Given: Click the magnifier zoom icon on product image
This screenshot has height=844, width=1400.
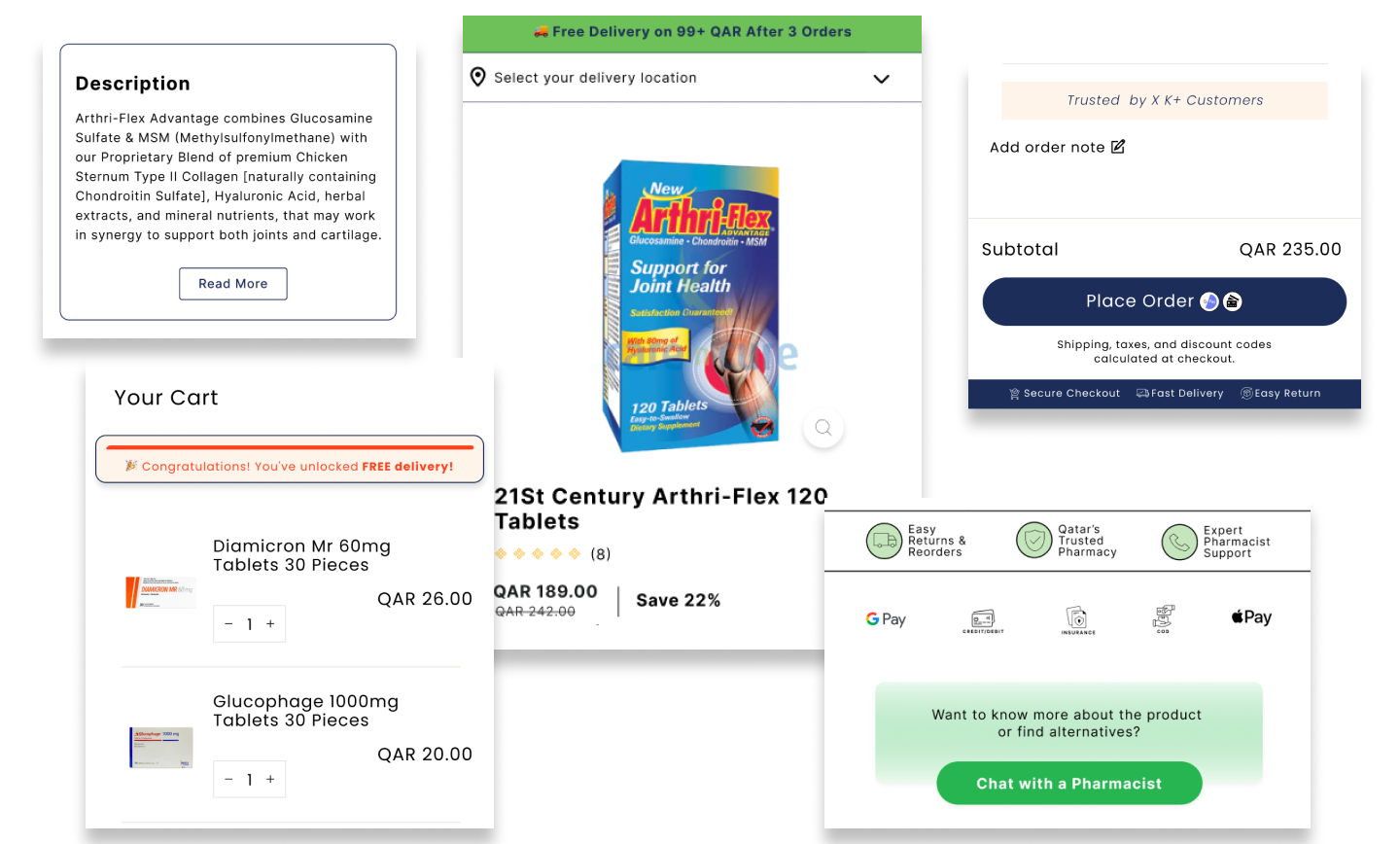Looking at the screenshot, I should coord(823,428).
